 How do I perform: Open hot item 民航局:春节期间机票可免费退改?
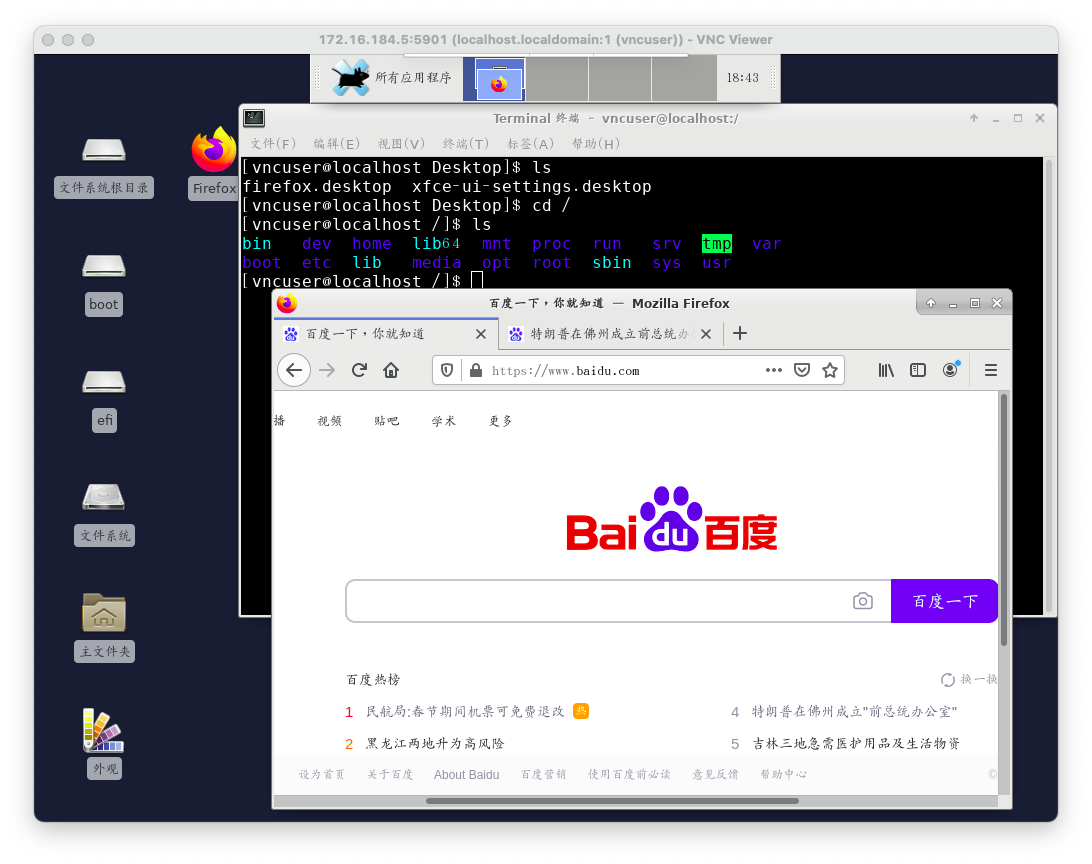click(x=465, y=712)
